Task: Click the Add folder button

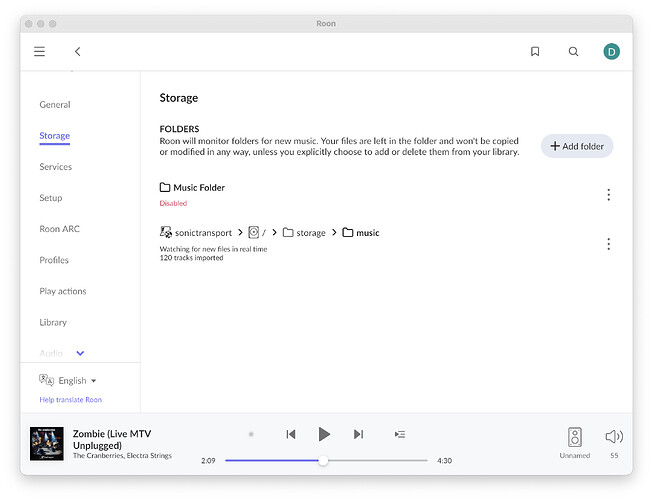Action: tap(577, 146)
